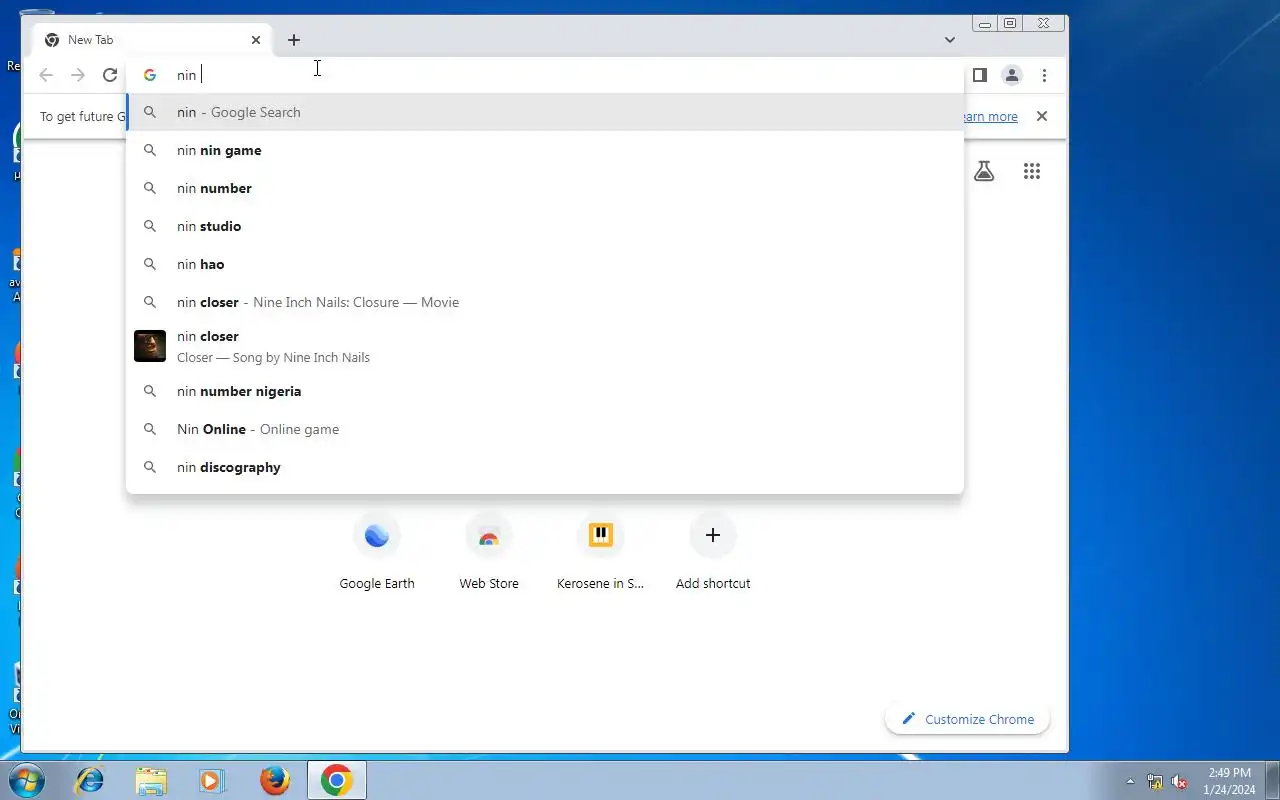Click the browser forward arrow

[78, 75]
